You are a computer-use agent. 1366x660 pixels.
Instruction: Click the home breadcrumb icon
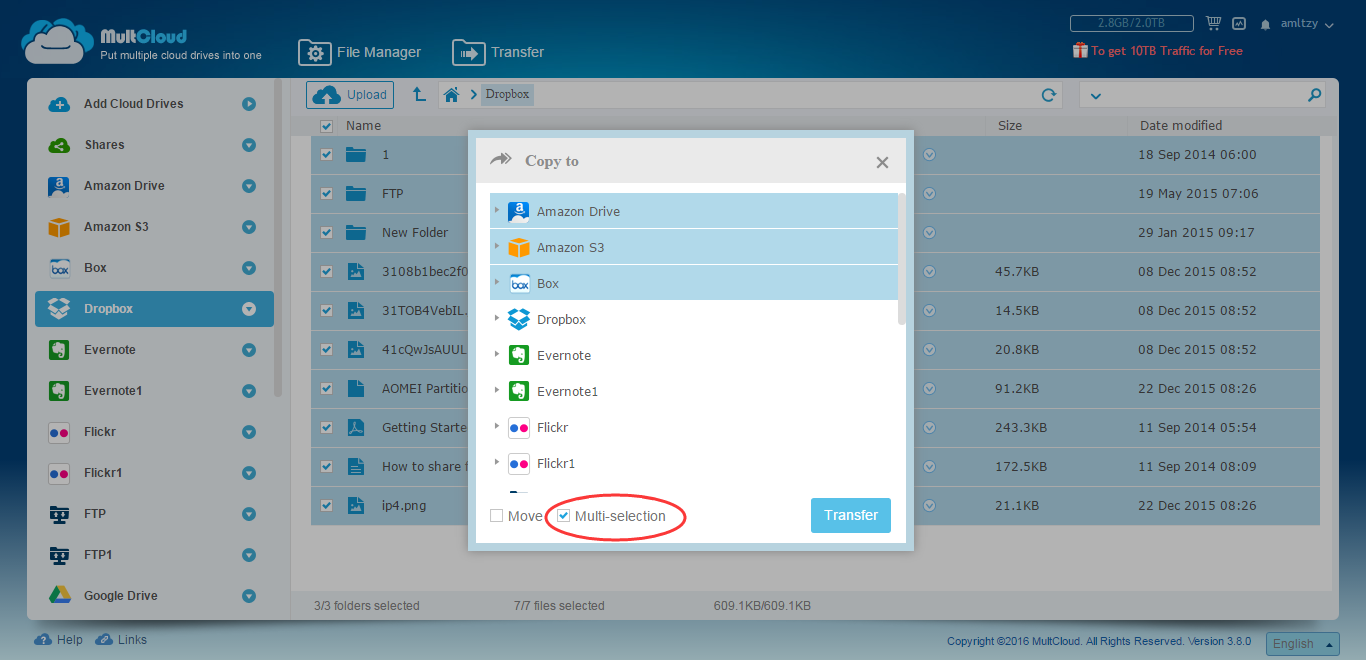pos(452,95)
